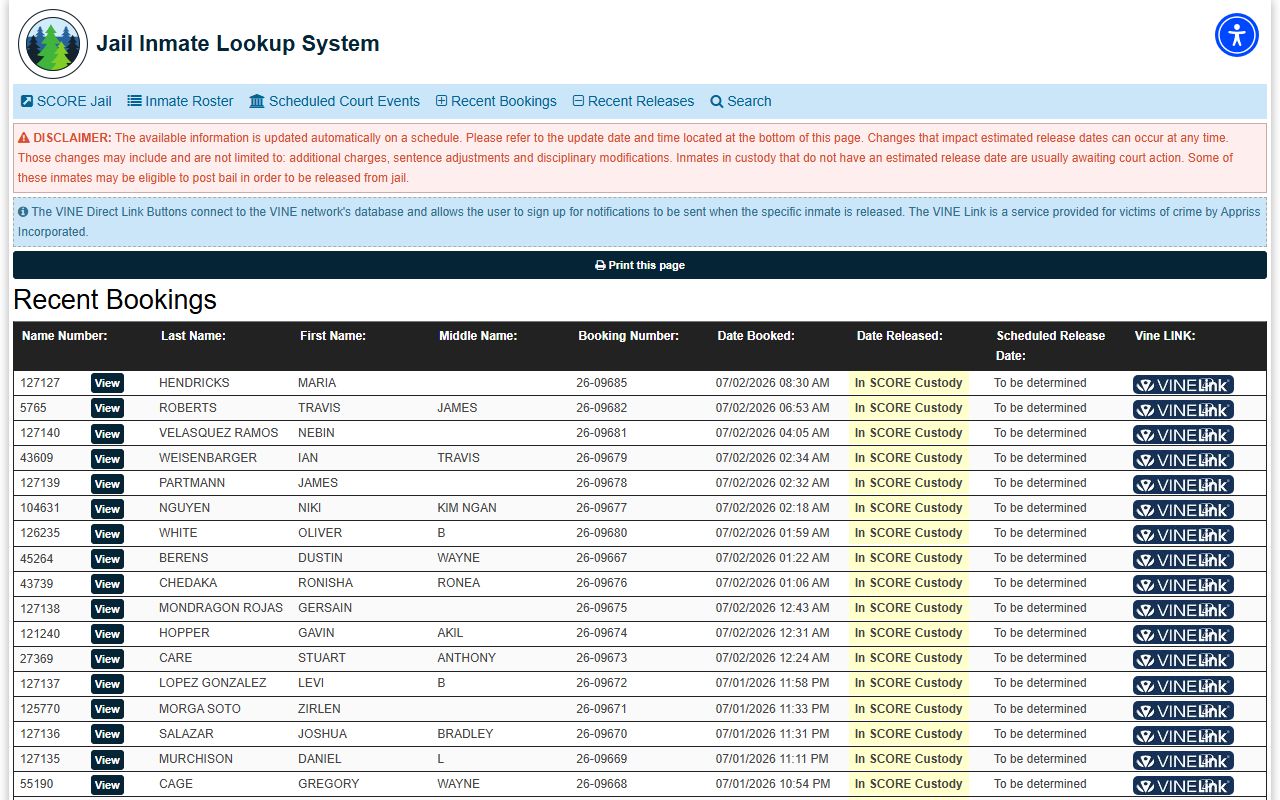The width and height of the screenshot is (1280, 800).
Task: Select booking number 26-09685
Action: tap(602, 383)
